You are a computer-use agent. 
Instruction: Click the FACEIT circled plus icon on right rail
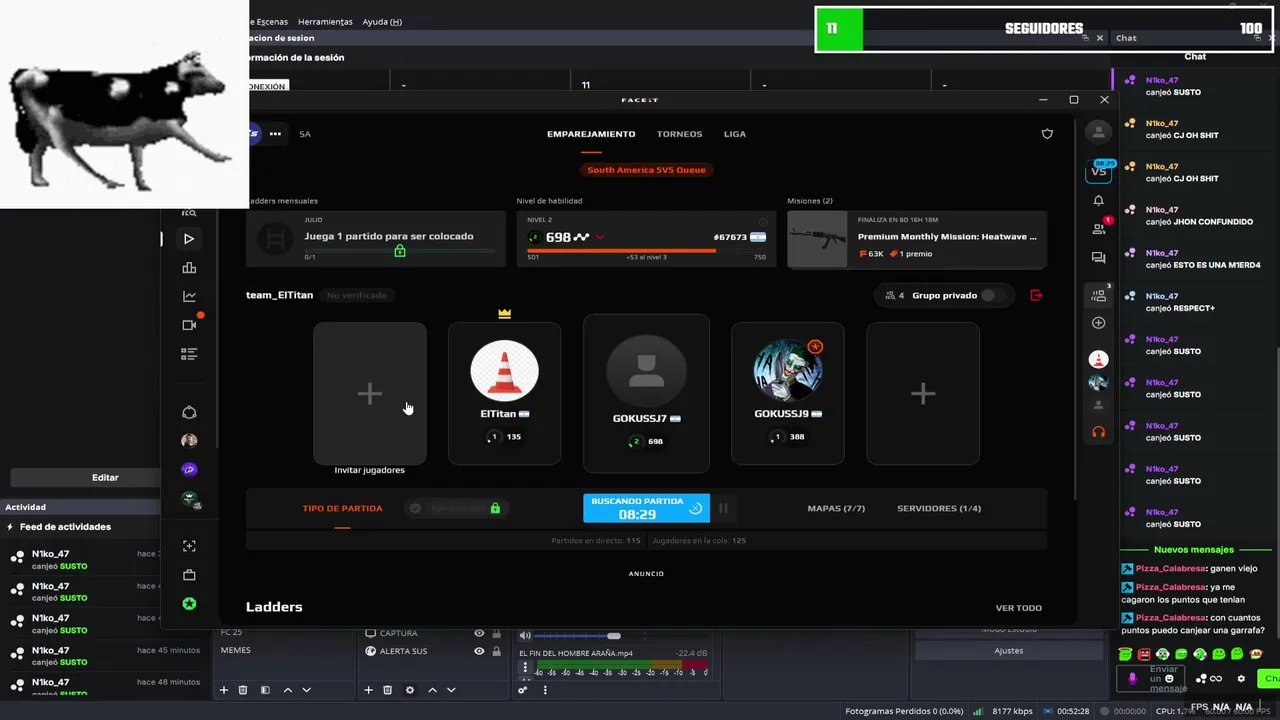tap(1098, 323)
